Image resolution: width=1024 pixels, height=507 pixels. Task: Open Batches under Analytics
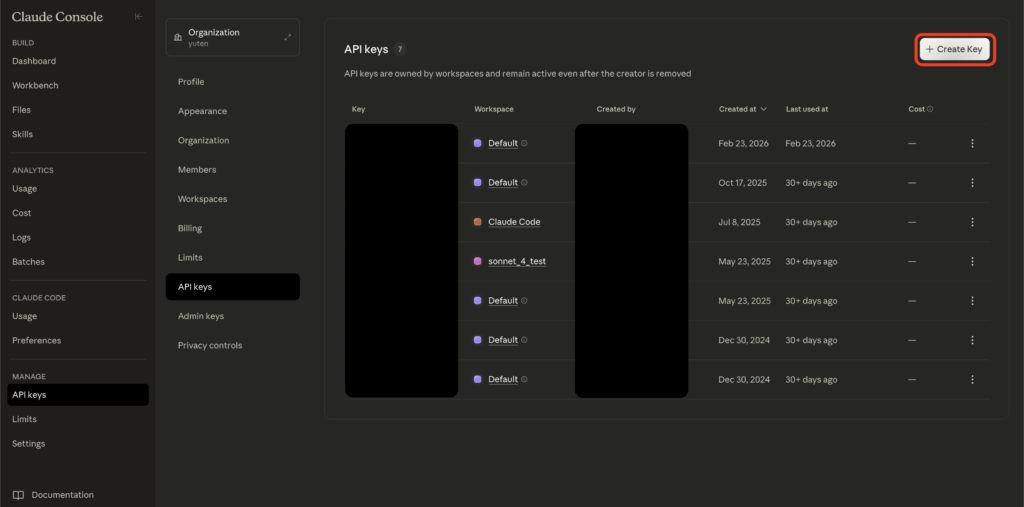(x=28, y=262)
